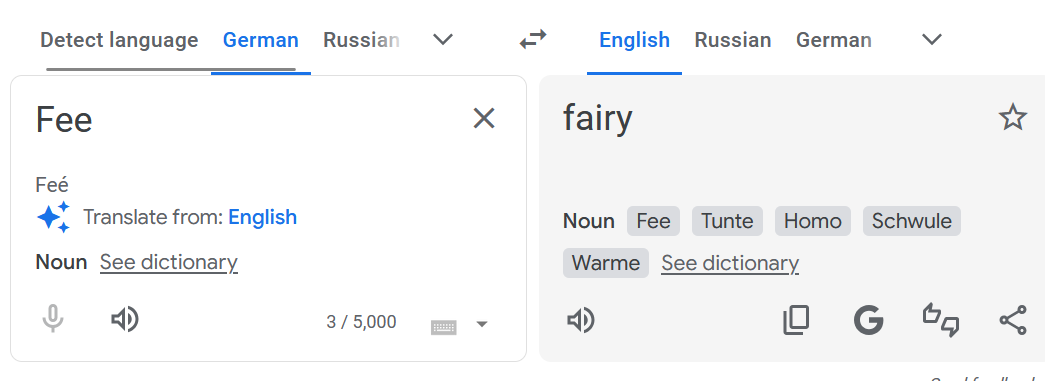
Task: Save translation with the star icon
Action: tap(1012, 118)
